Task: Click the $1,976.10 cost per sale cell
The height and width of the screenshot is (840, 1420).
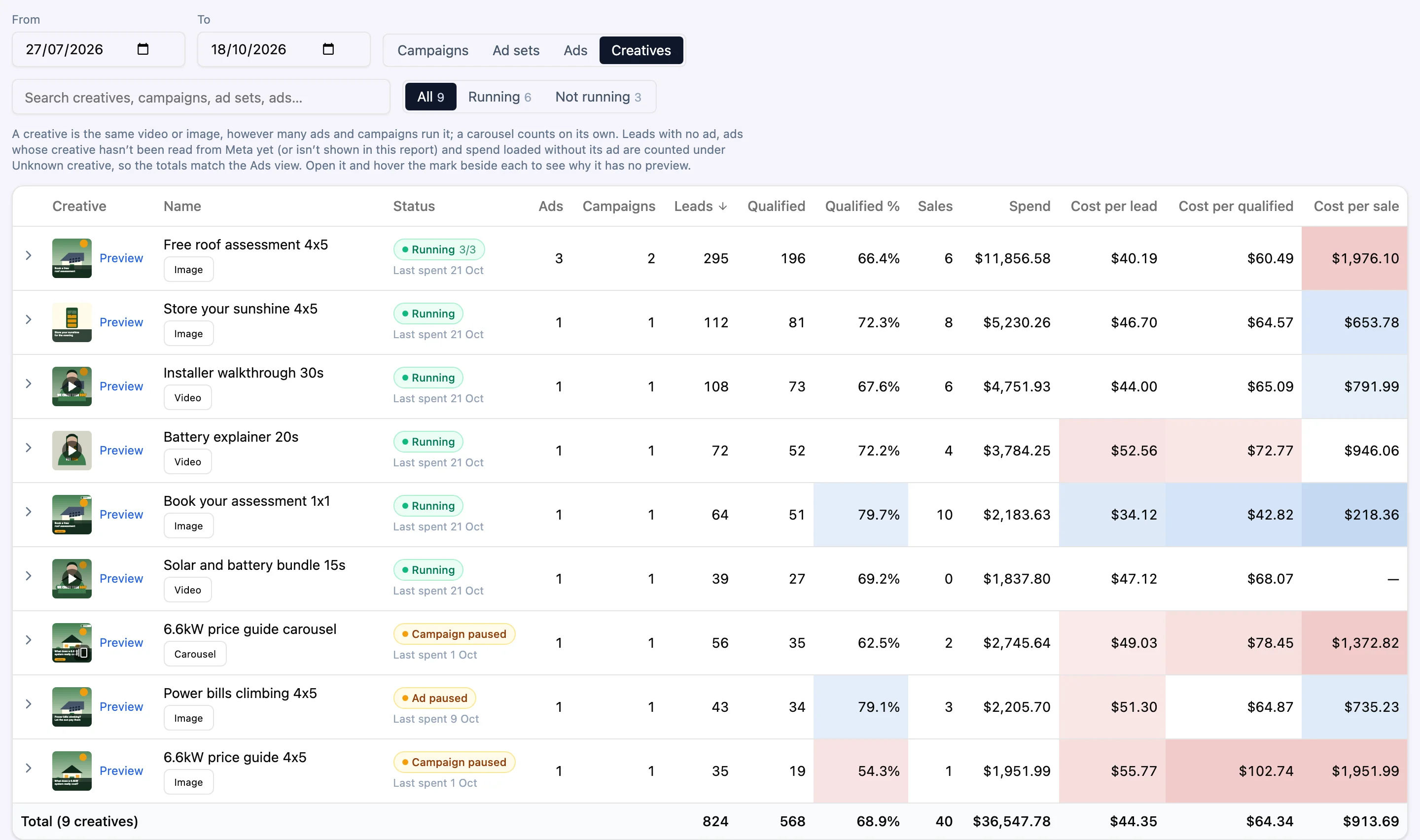Action: point(1354,258)
